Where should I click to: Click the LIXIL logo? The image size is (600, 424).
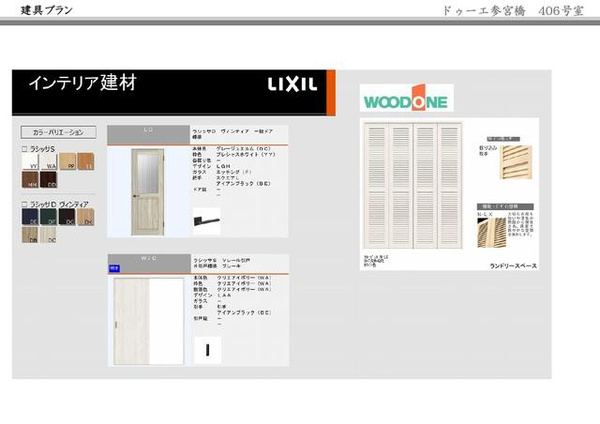point(292,85)
